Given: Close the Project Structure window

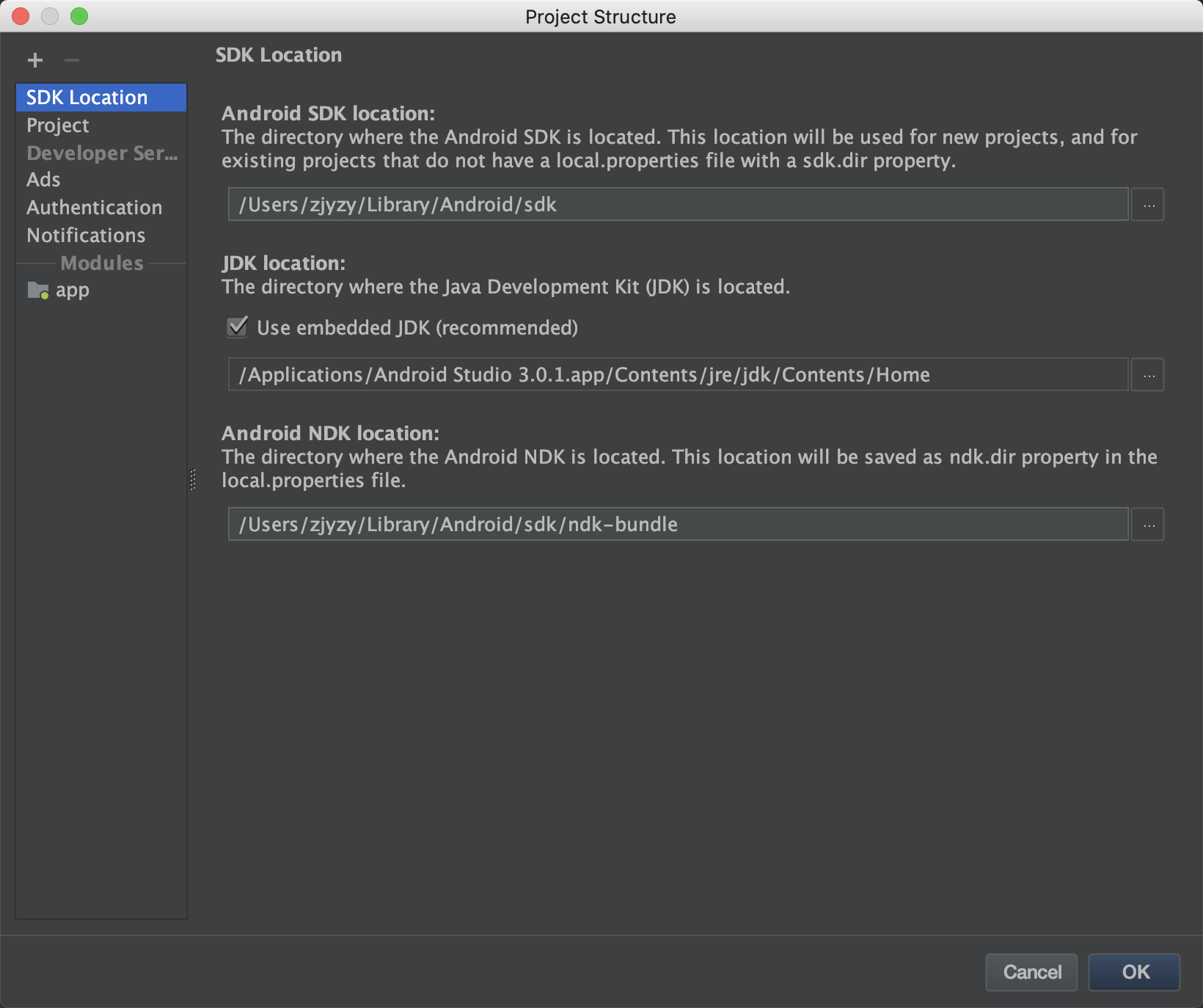Looking at the screenshot, I should [x=21, y=16].
